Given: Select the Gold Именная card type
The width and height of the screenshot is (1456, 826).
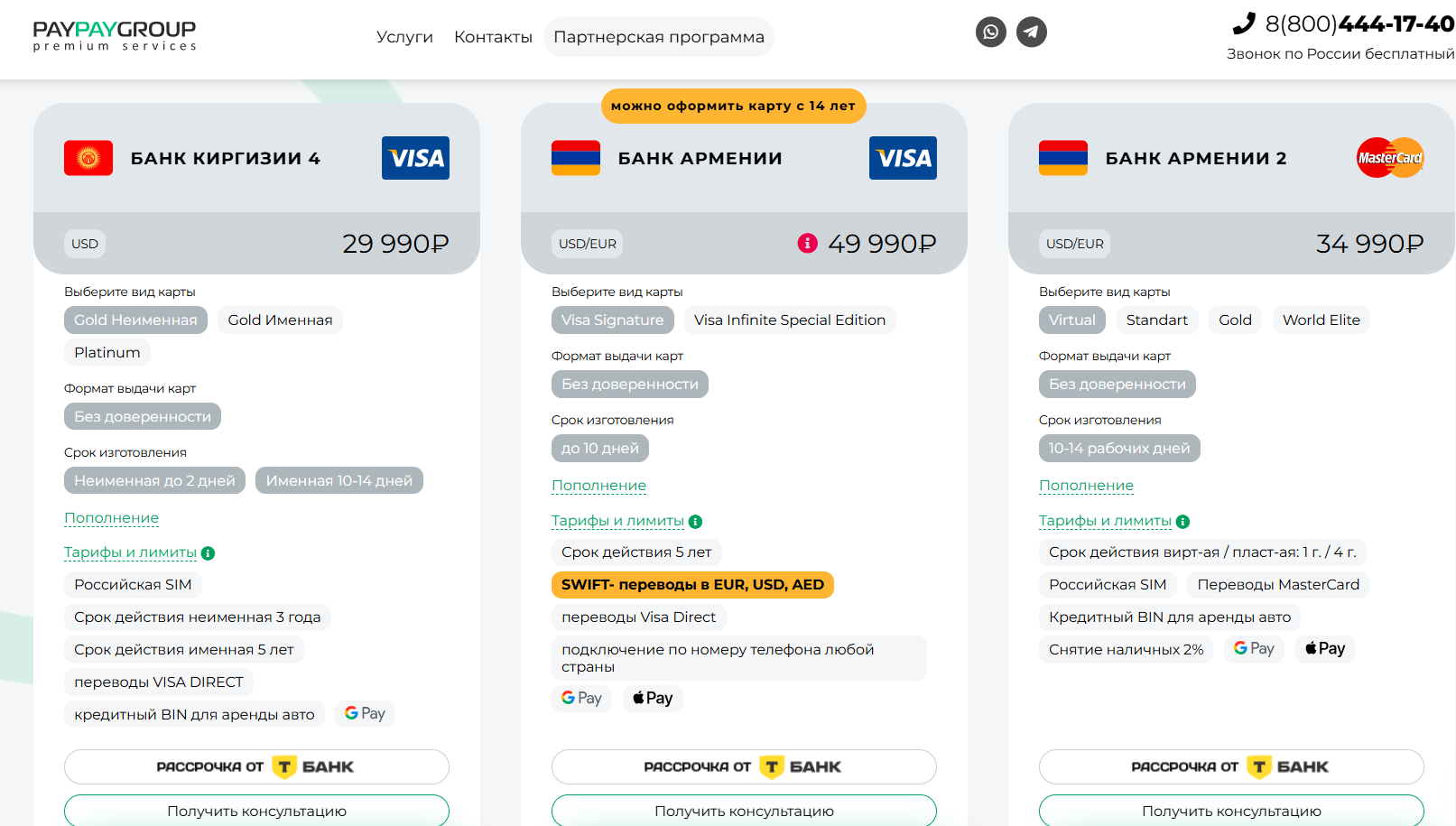Looking at the screenshot, I should [280, 320].
